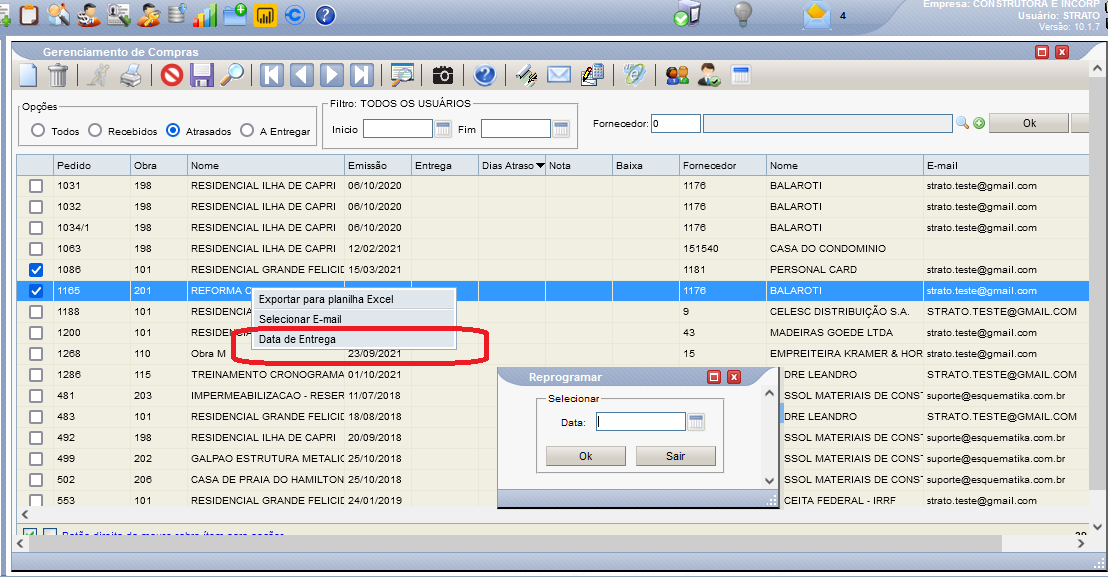The height and width of the screenshot is (577, 1108).
Task: Click the blue circular C refresh icon
Action: pyautogui.click(x=295, y=15)
